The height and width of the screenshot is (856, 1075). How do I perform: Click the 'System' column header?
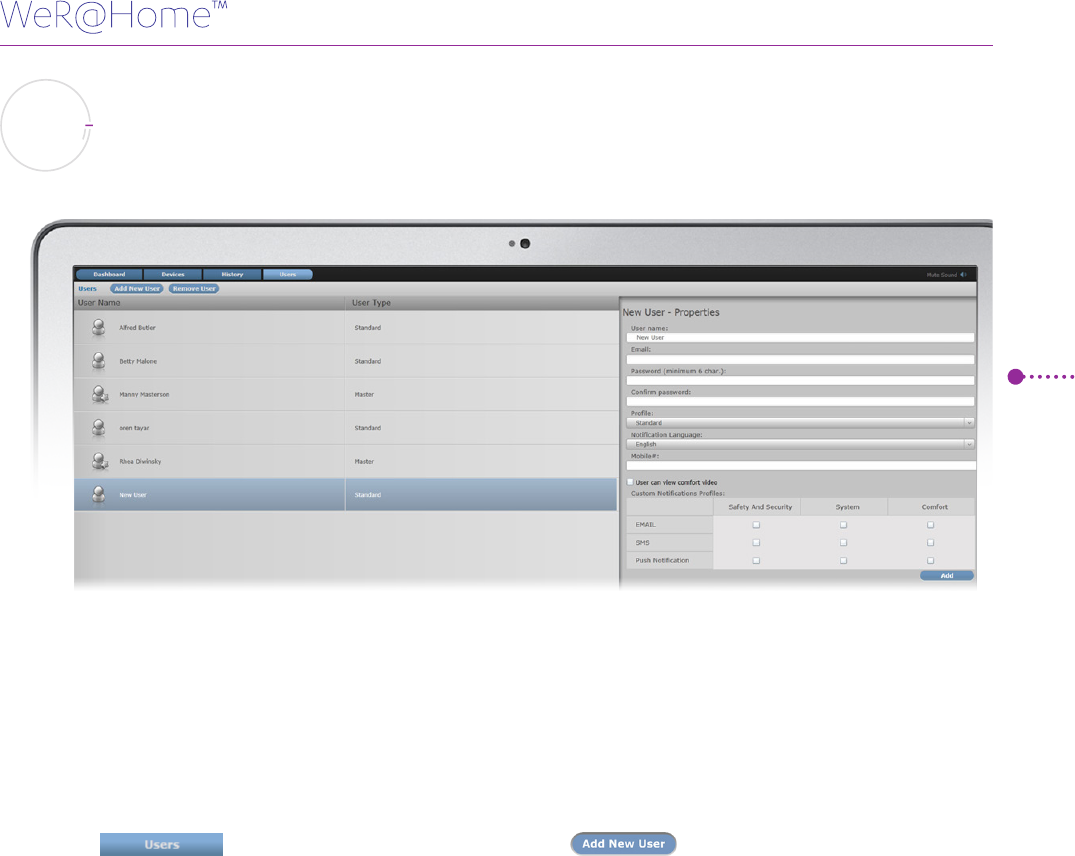pyautogui.click(x=847, y=507)
